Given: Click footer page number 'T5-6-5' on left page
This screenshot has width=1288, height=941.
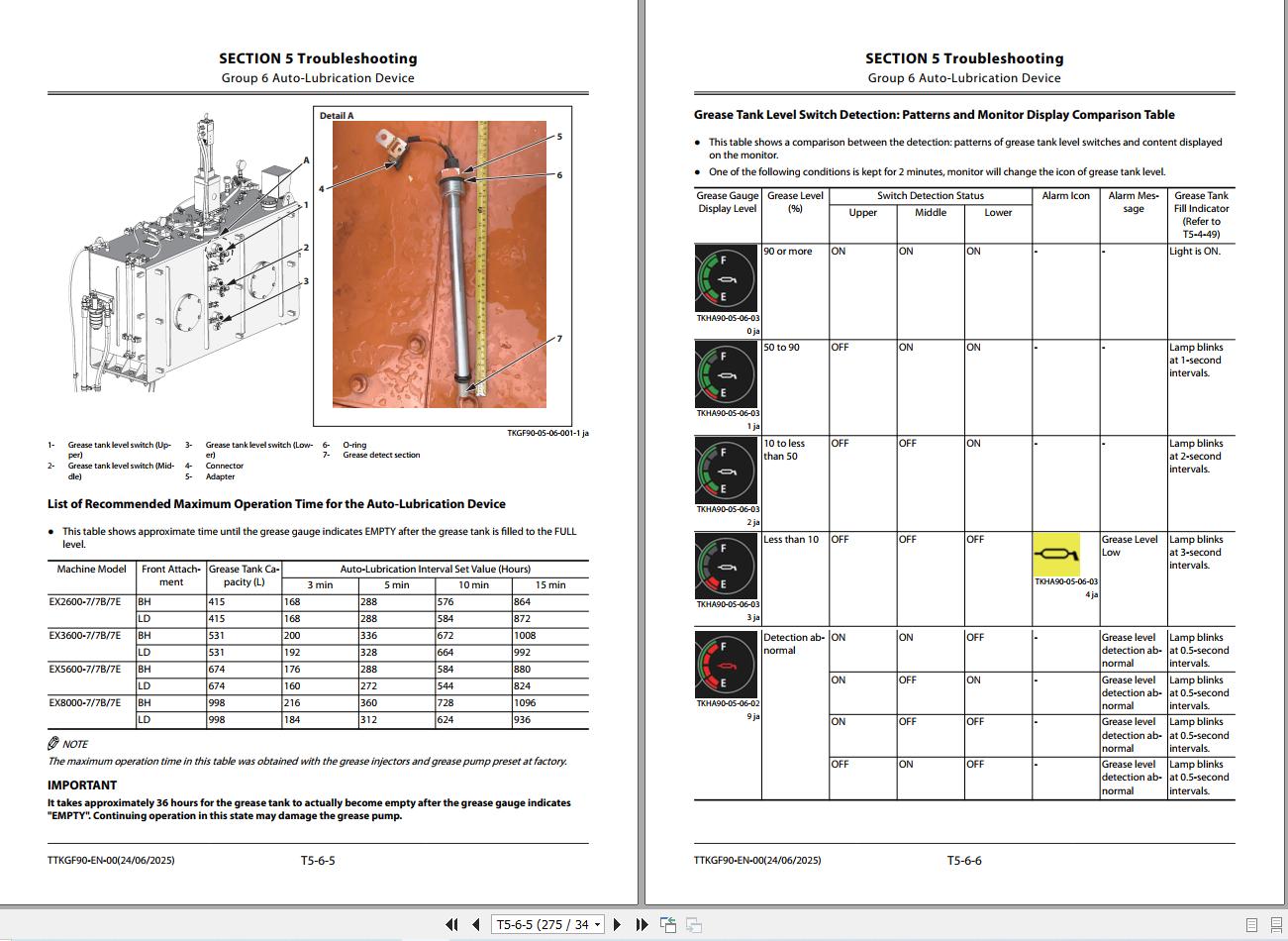Looking at the screenshot, I should tap(318, 861).
